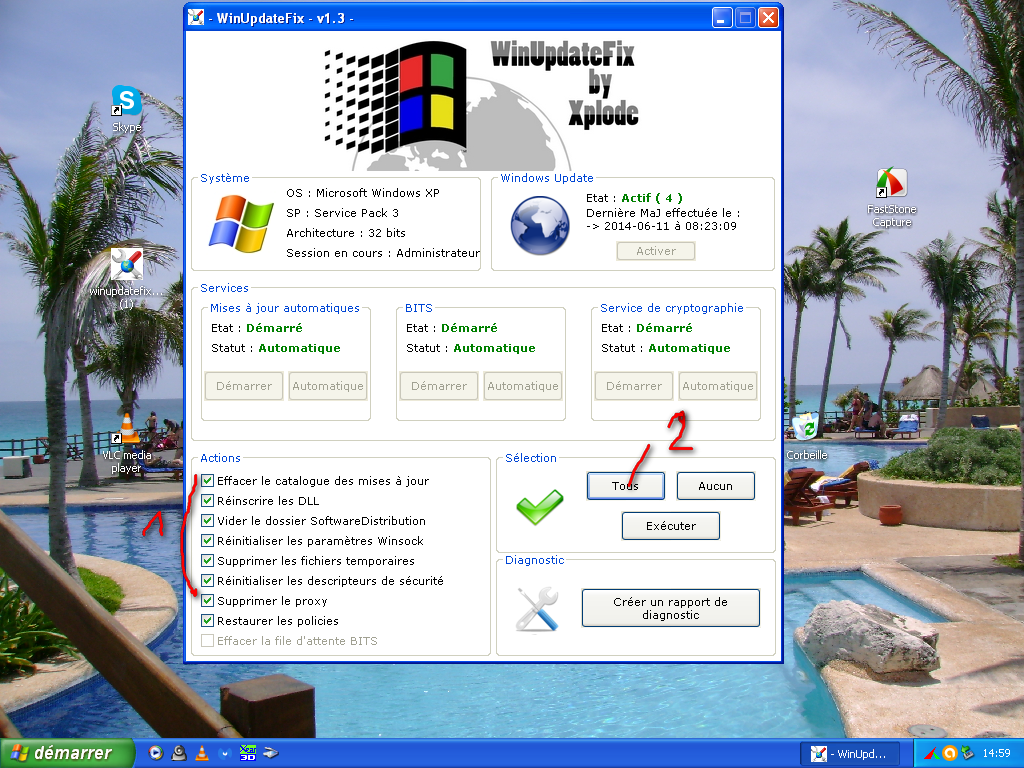This screenshot has width=1024, height=768.
Task: Launch Windows Media Player from quick launch
Action: point(155,753)
